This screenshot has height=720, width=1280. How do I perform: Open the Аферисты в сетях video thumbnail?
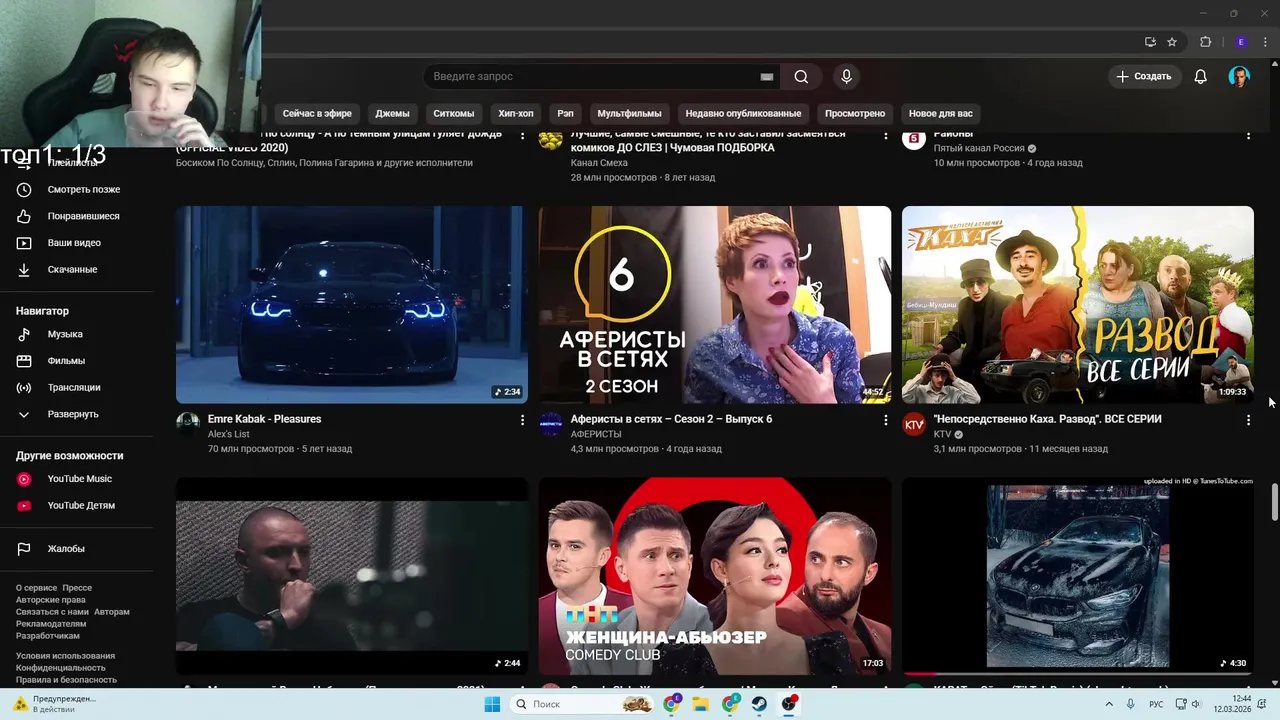click(715, 305)
